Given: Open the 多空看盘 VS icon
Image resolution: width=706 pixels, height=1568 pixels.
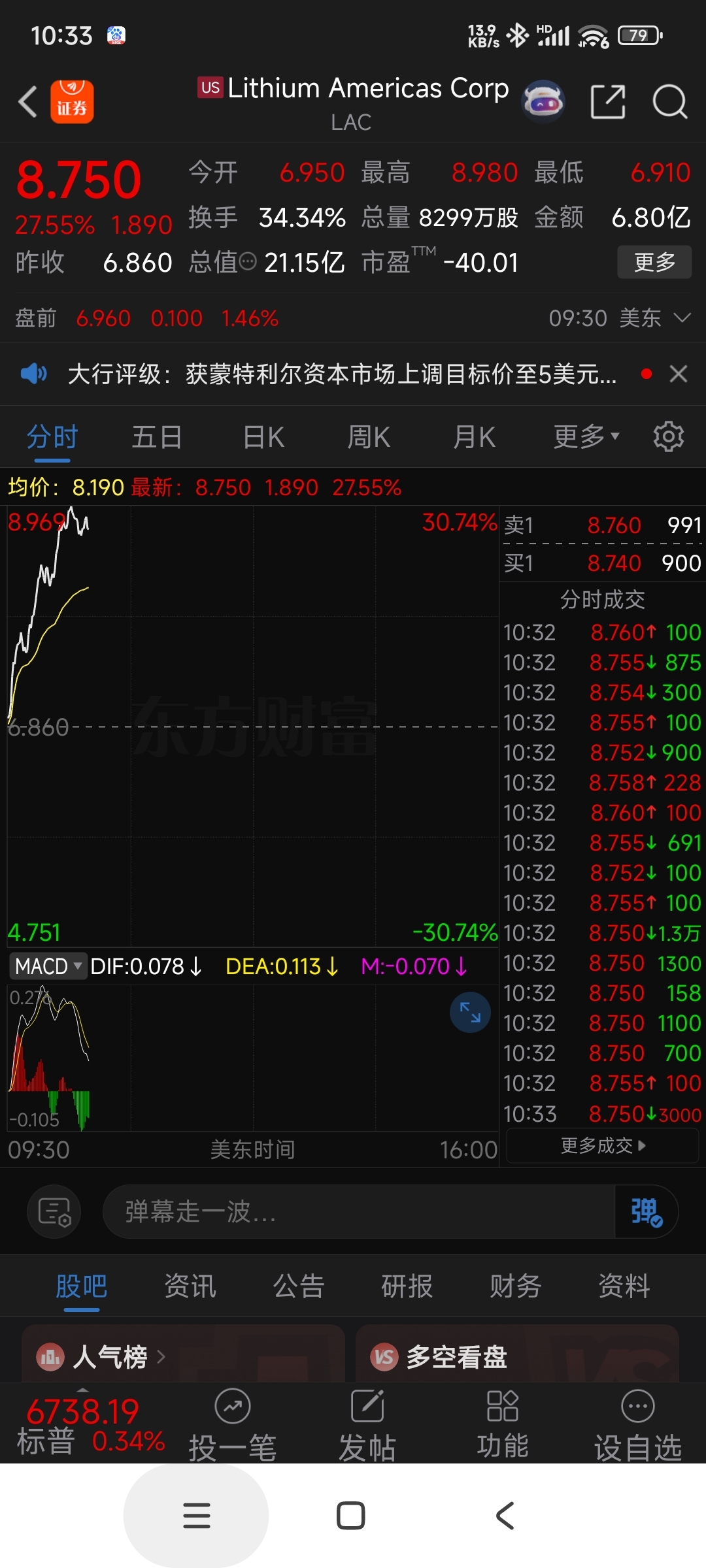Looking at the screenshot, I should [x=384, y=1358].
